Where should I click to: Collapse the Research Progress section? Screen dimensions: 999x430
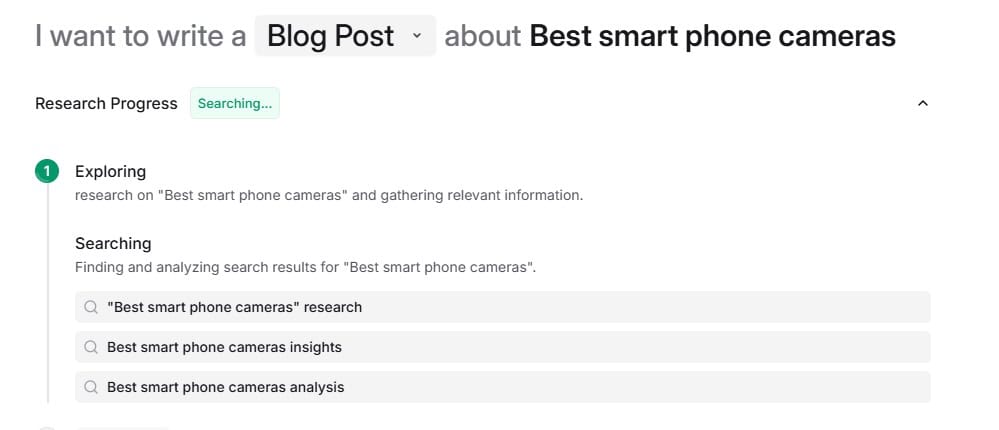(922, 103)
